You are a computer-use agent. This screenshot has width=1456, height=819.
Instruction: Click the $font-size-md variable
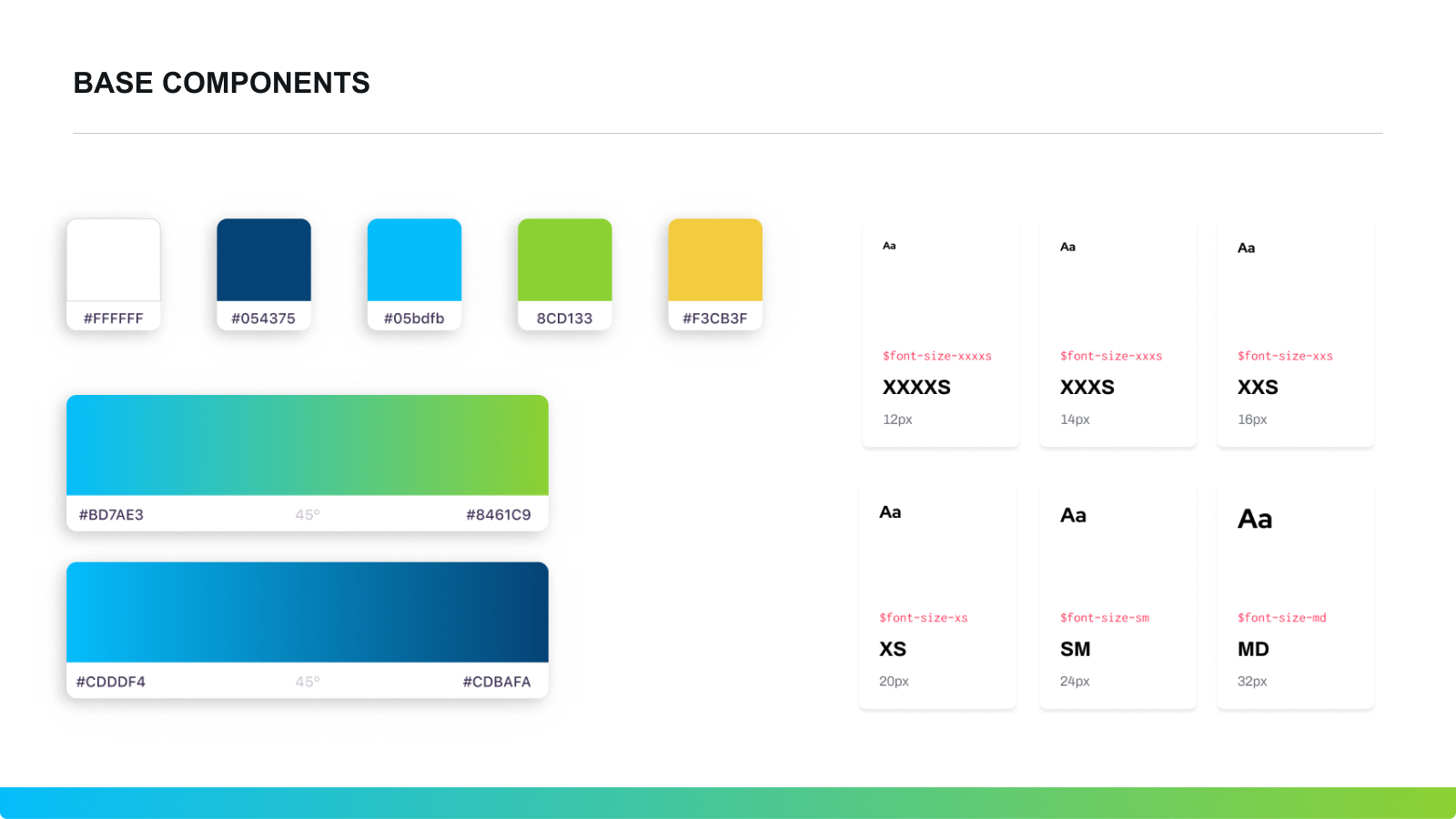tap(1282, 618)
